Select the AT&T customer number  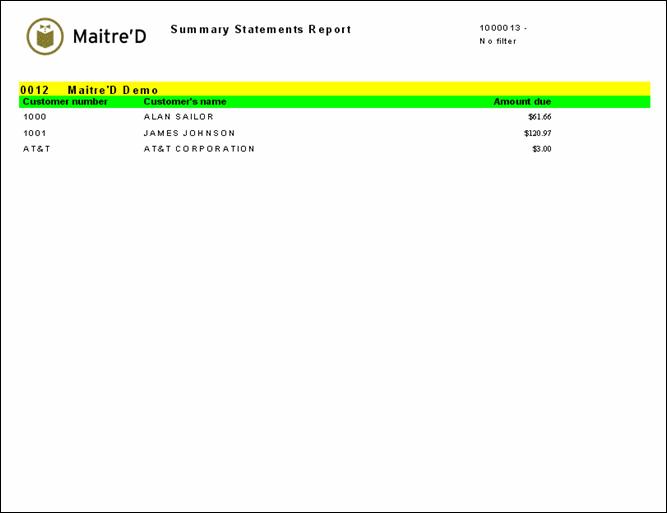[37, 149]
